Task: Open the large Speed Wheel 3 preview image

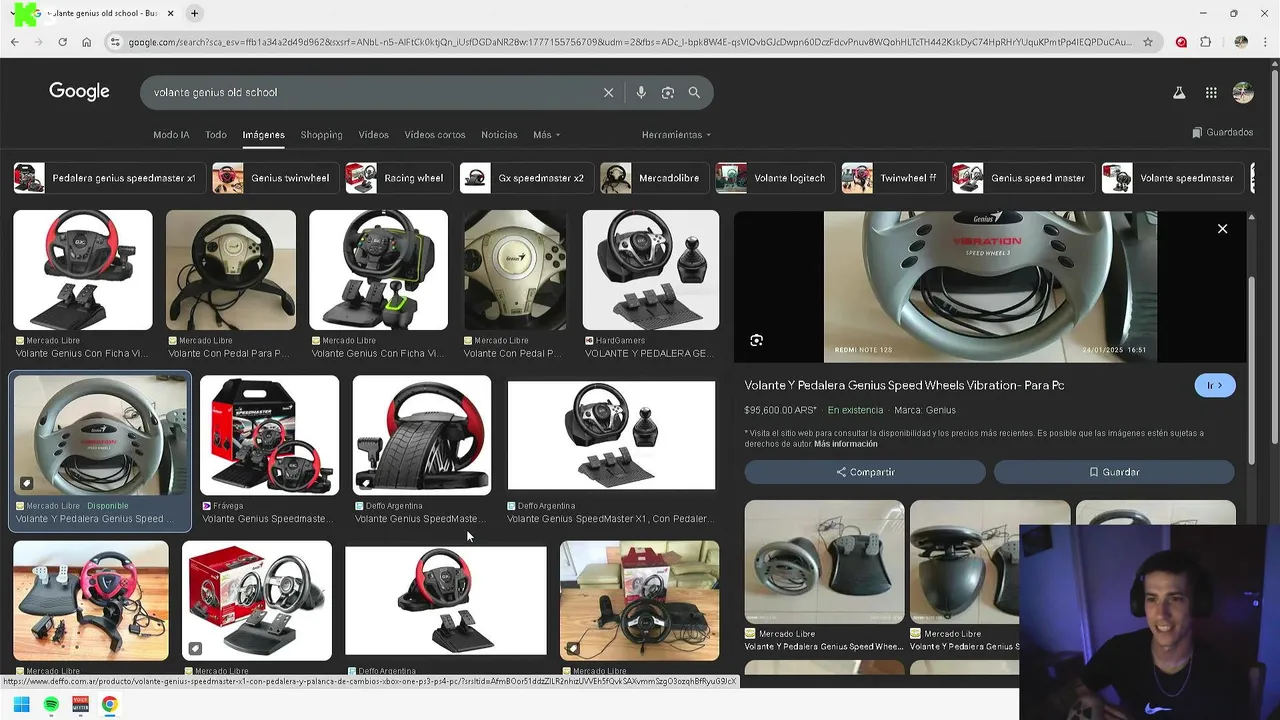Action: tap(990, 287)
